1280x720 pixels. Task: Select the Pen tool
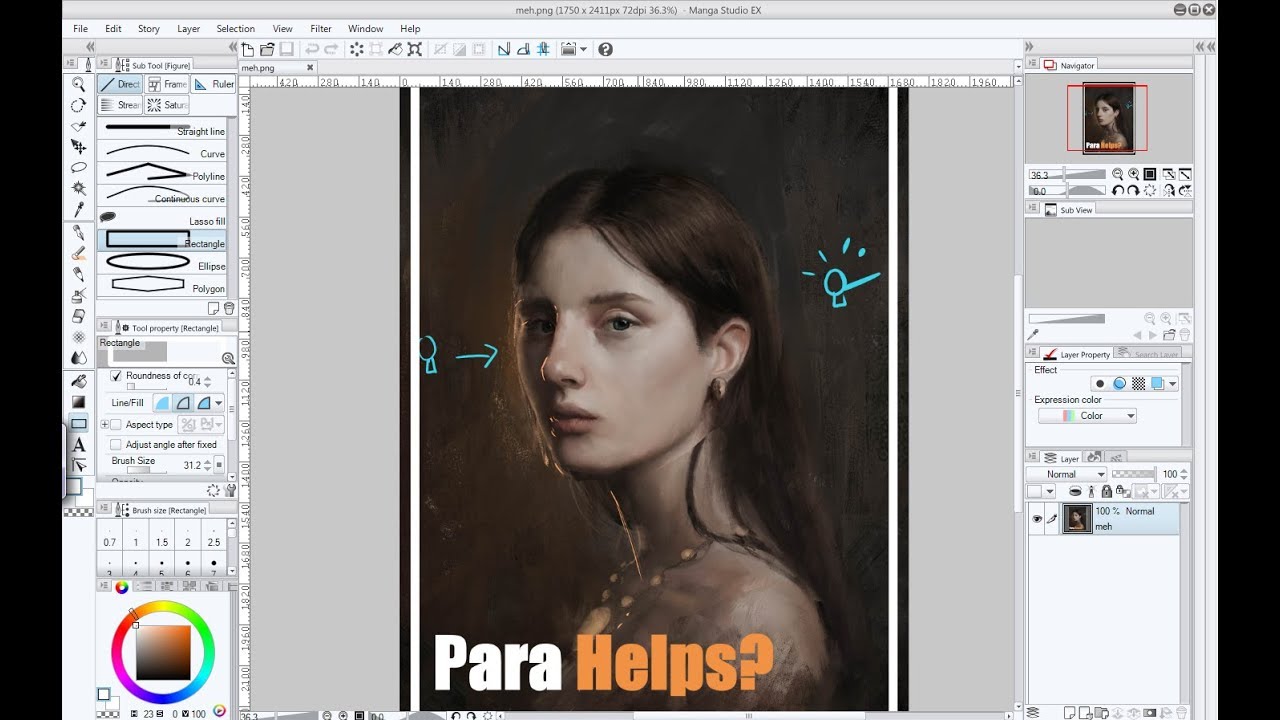[x=78, y=232]
